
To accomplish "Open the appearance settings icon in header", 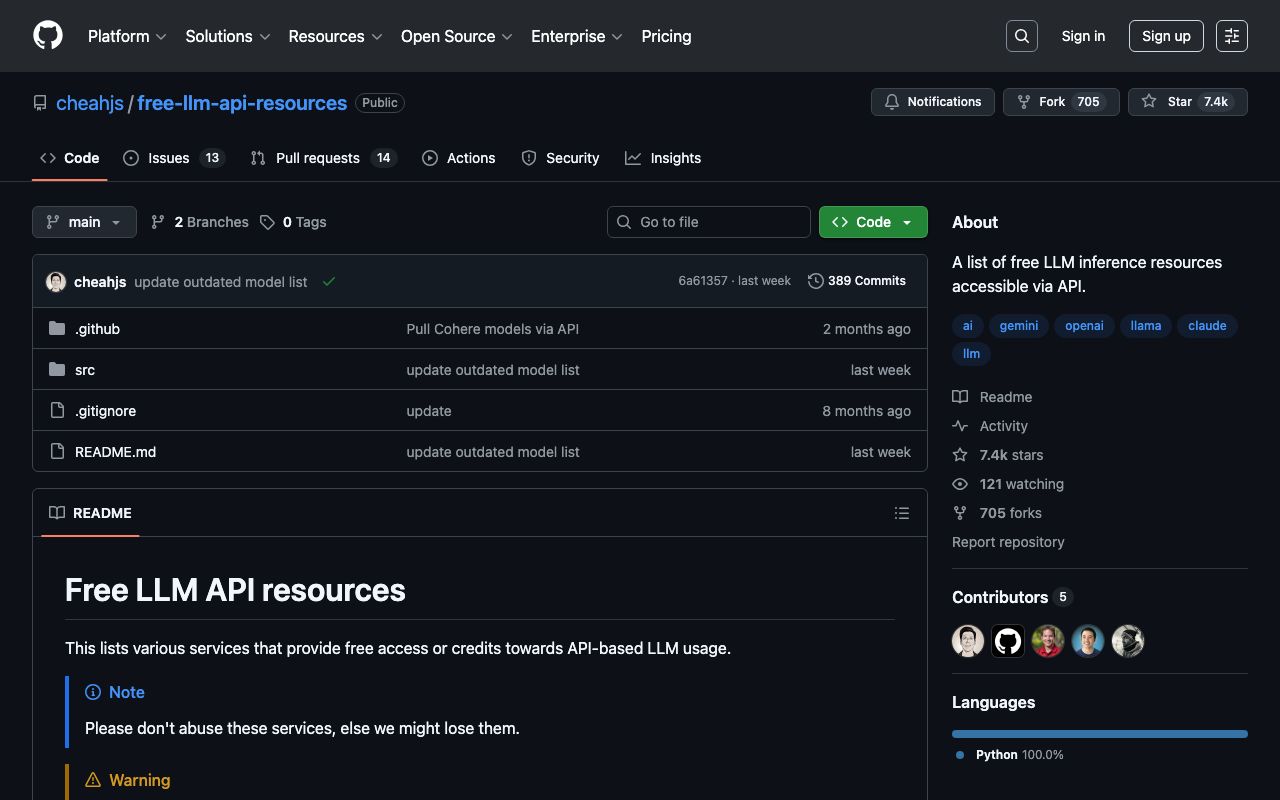I will 1231,36.
